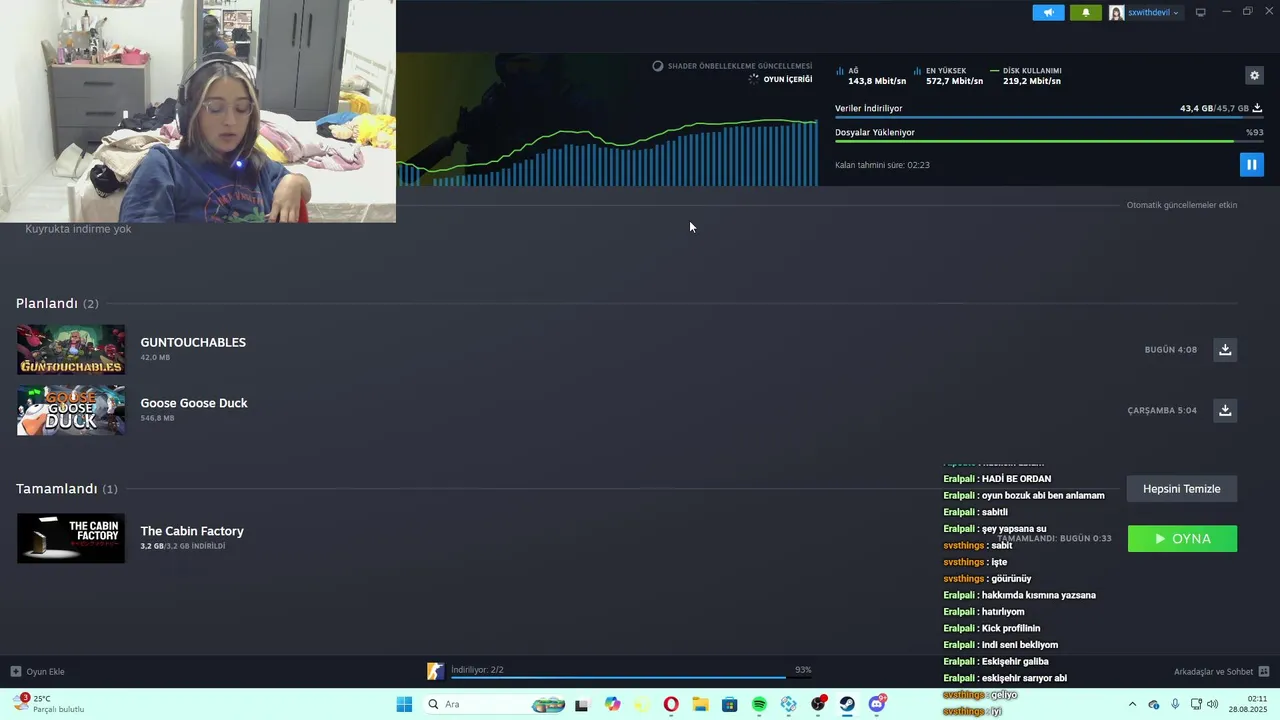Click the blue hexagon app icon on the taskbar

point(788,704)
